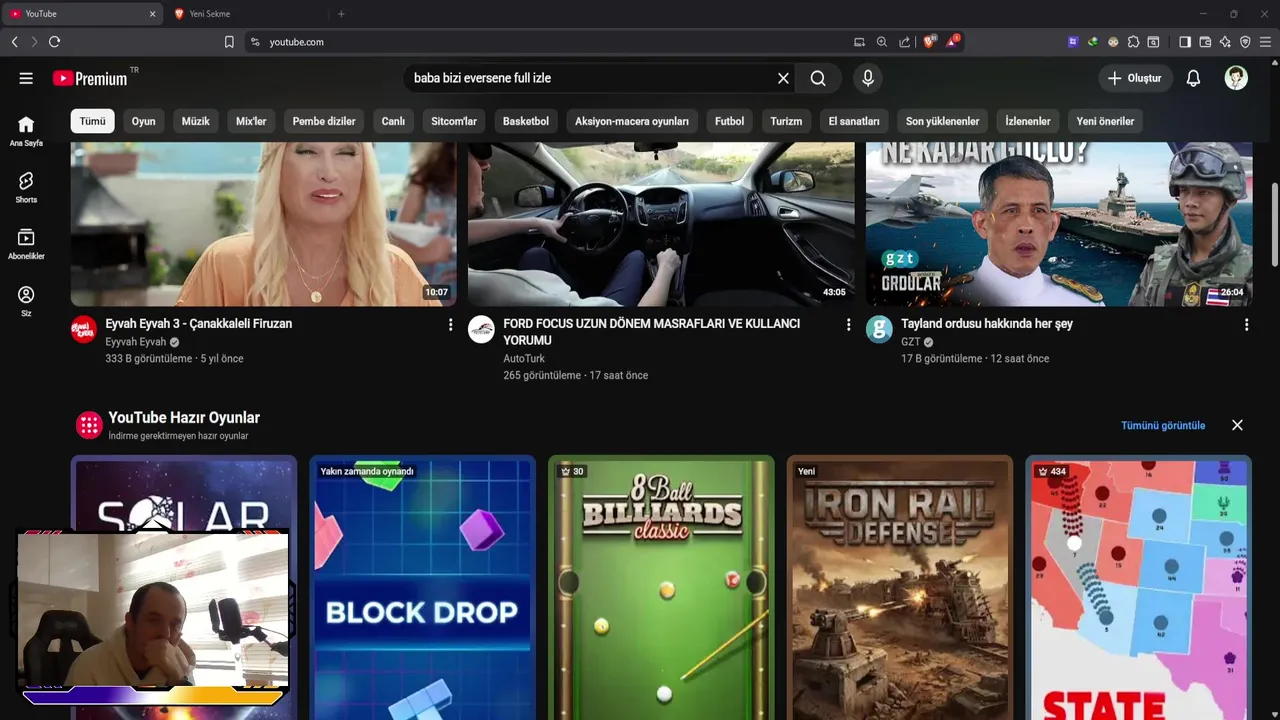
Task: Click the share icon in address bar
Action: pos(905,42)
